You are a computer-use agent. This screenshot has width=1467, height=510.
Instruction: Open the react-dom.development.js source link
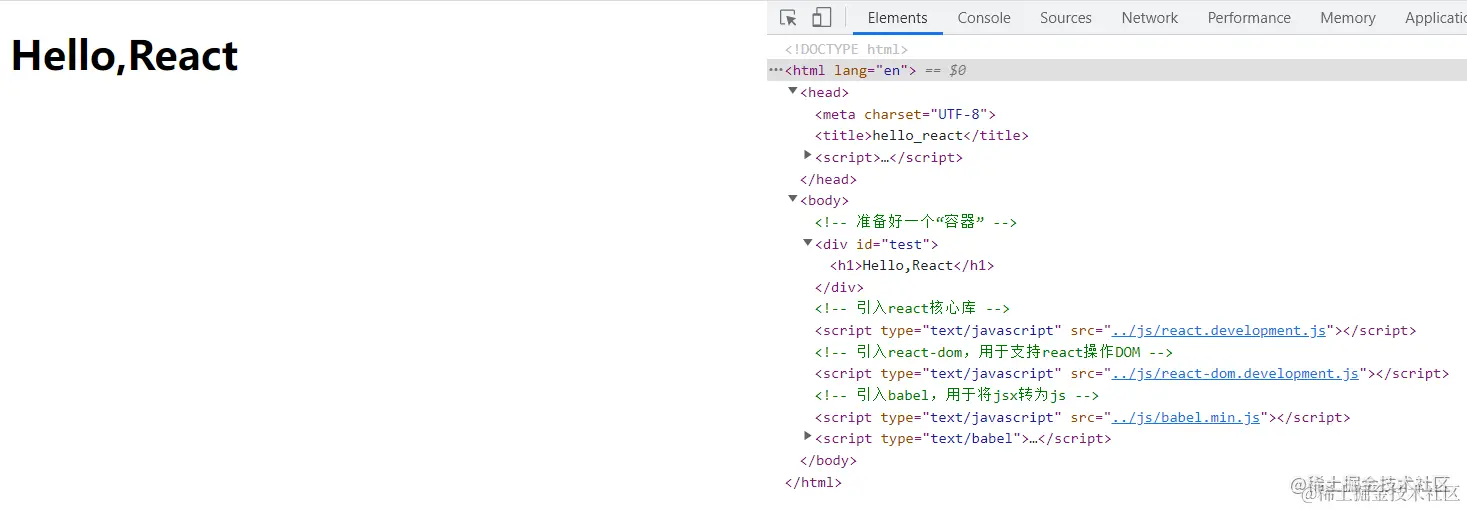(x=1236, y=373)
